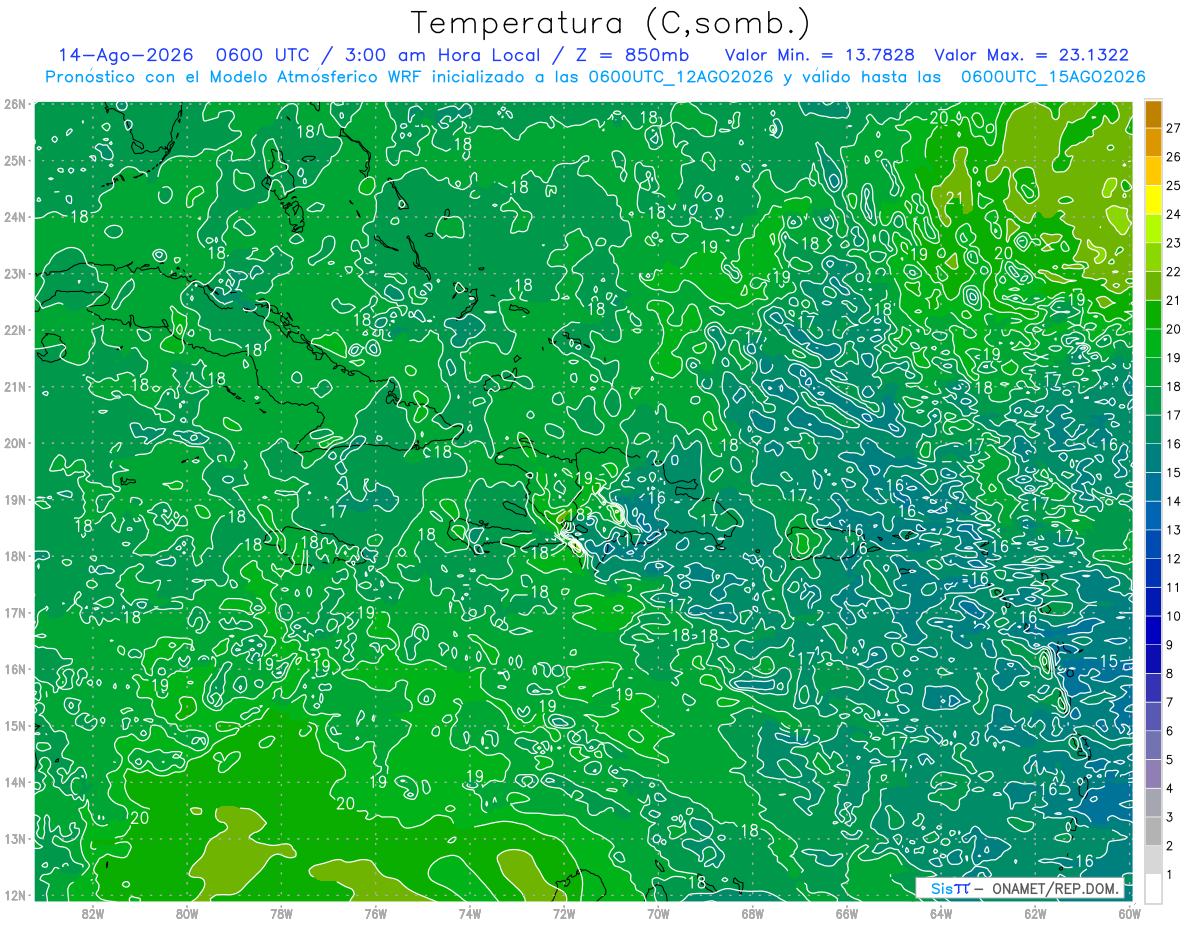
Task: Select the 'Valor Max. = 23.1322' value
Action: coord(1031,56)
